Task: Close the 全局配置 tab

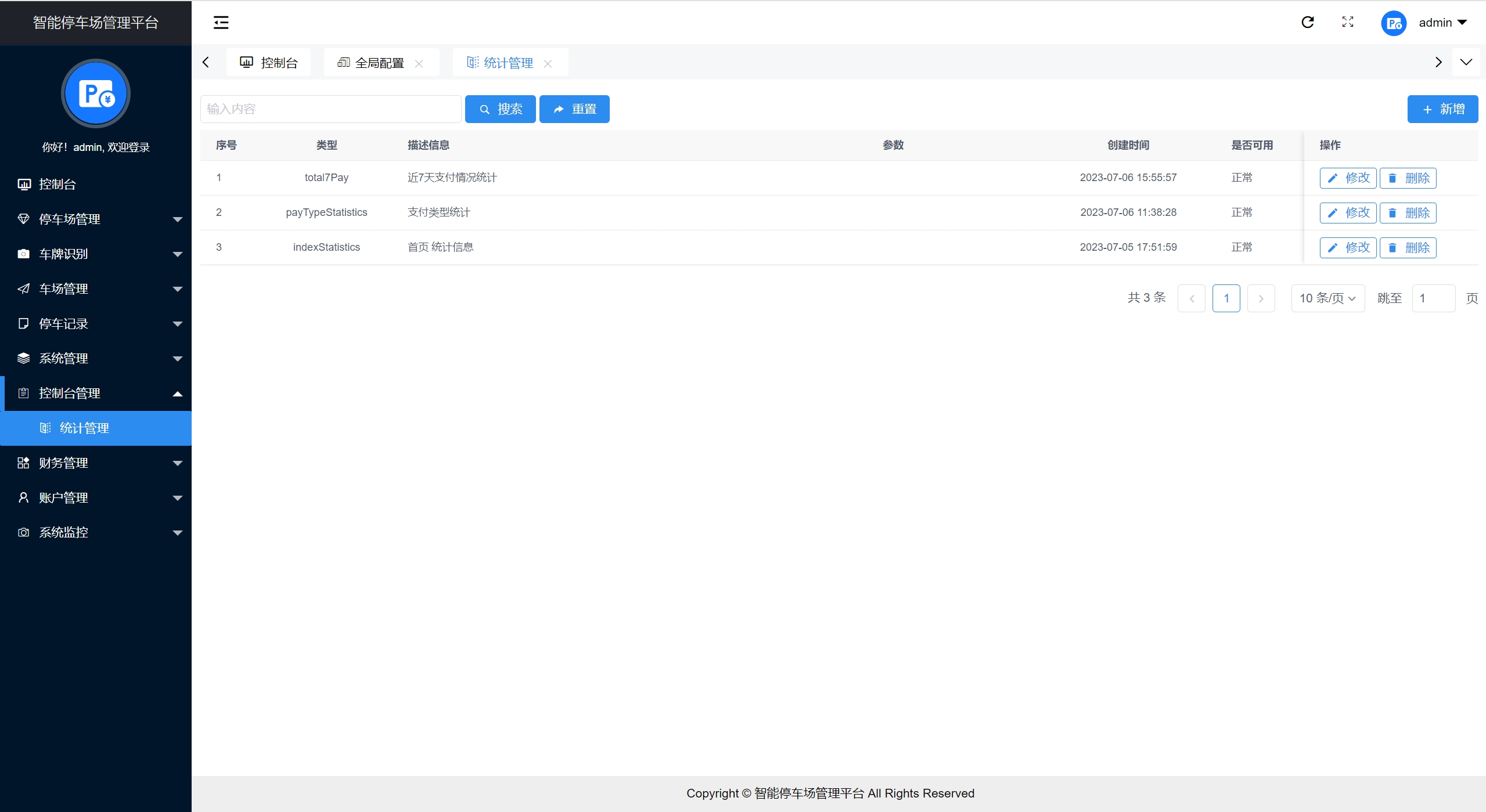Action: [x=419, y=63]
